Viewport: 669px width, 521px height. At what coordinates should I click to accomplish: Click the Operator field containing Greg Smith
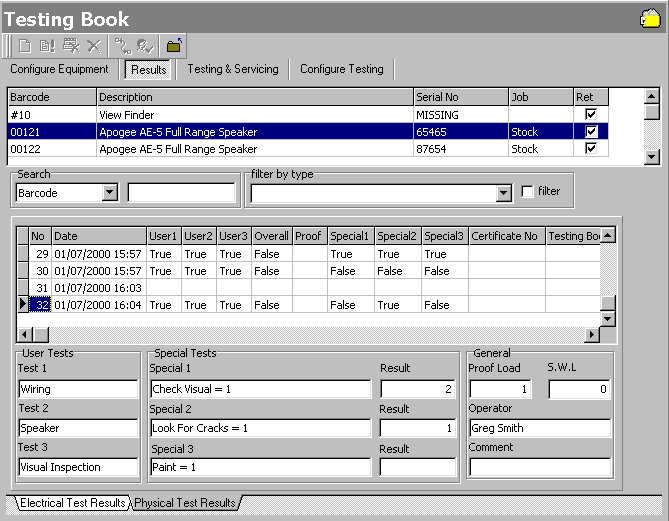click(539, 428)
